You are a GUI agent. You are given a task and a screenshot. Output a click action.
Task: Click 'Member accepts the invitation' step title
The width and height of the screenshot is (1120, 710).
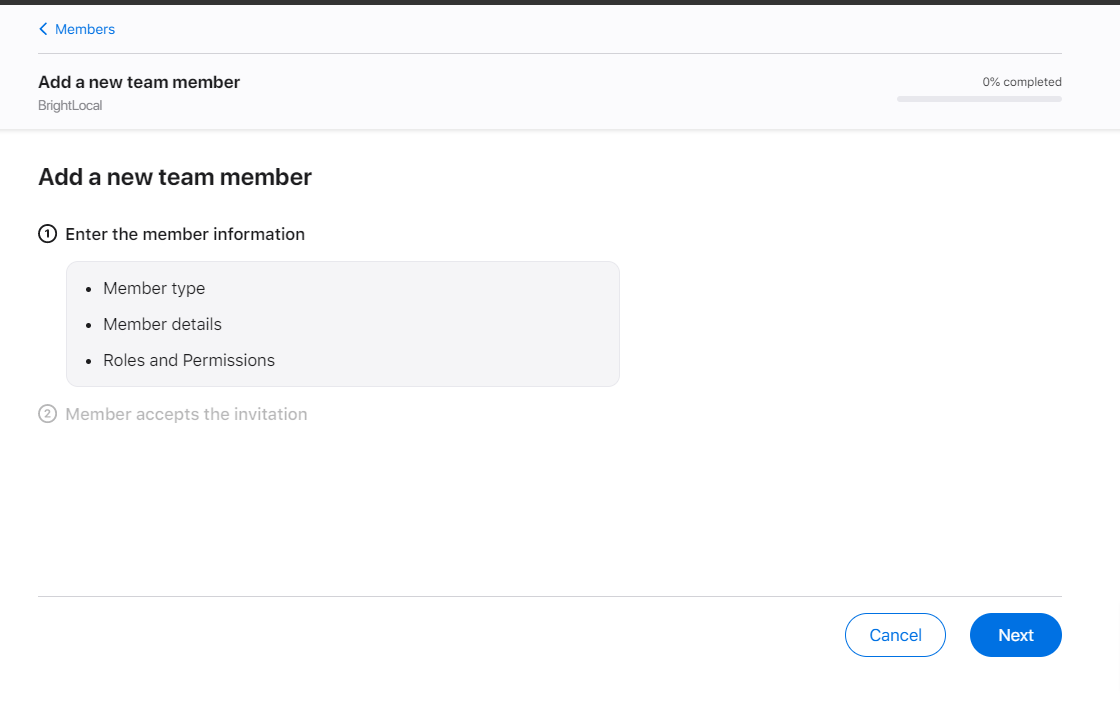[x=186, y=414]
